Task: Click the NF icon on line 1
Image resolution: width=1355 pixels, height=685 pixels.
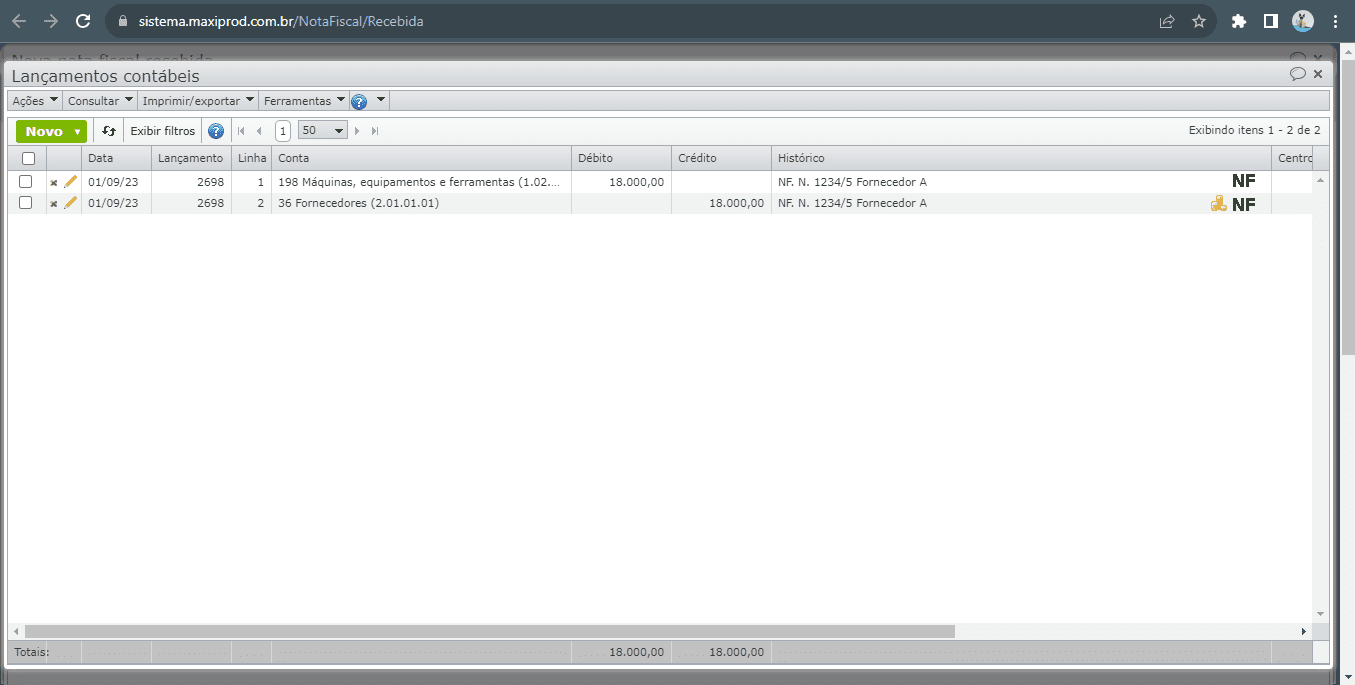Action: pyautogui.click(x=1244, y=181)
